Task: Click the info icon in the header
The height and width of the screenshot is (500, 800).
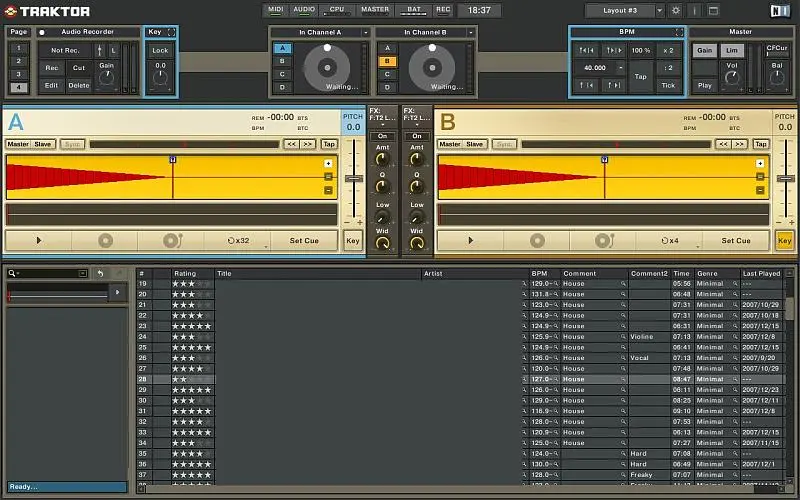Action: (695, 11)
